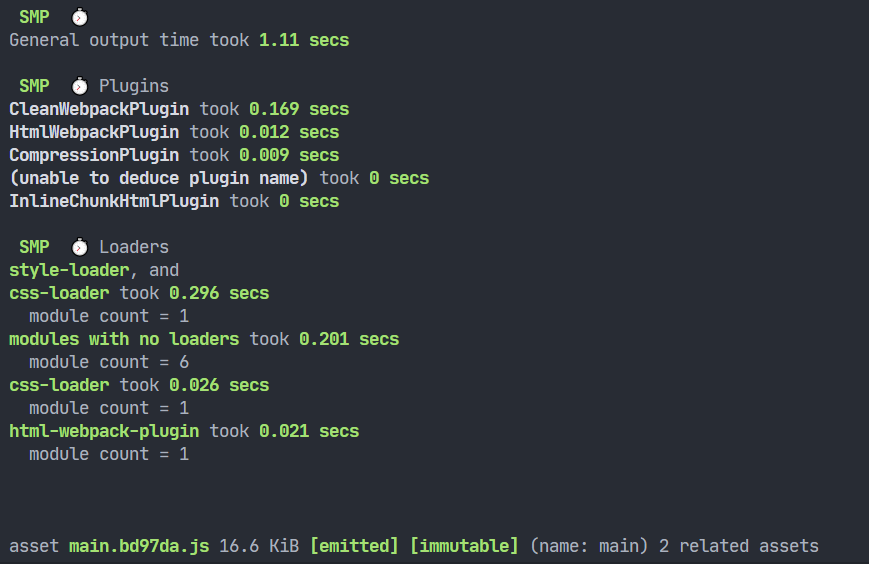Click the HtmlWebpackPlugin entry
This screenshot has width=869, height=564.
94,132
